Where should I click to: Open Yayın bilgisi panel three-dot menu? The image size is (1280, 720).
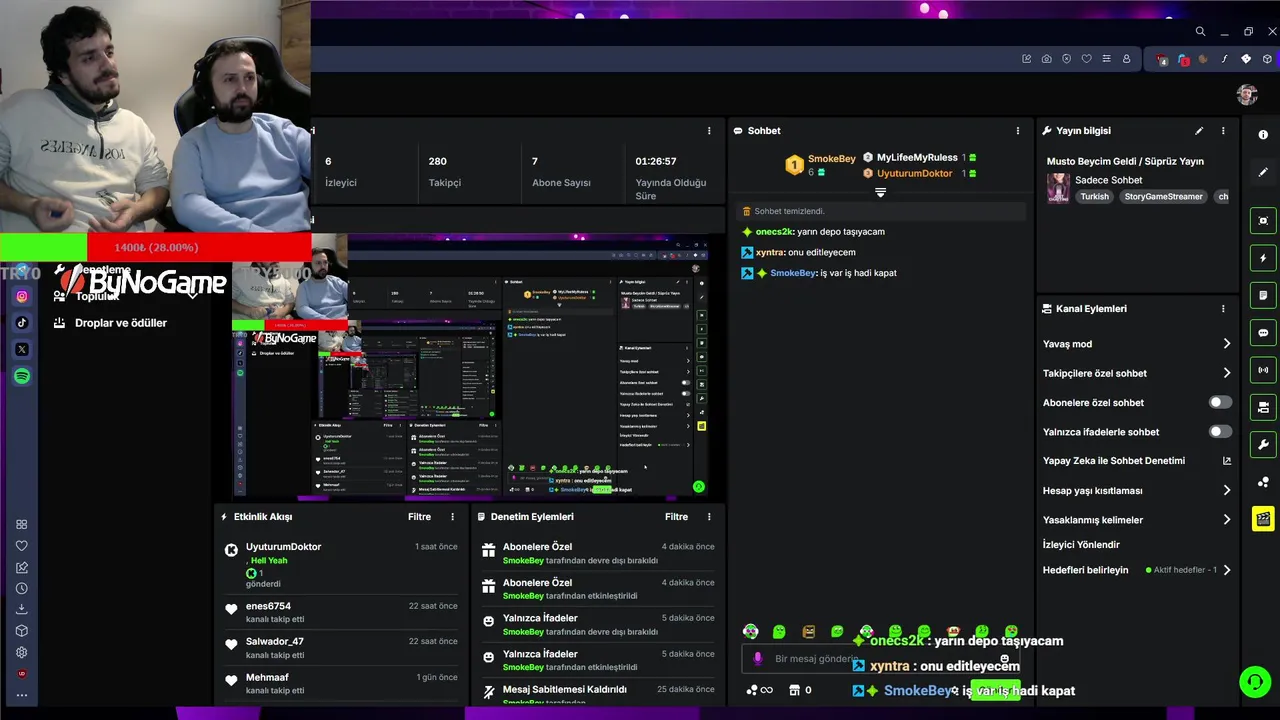pos(1222,131)
